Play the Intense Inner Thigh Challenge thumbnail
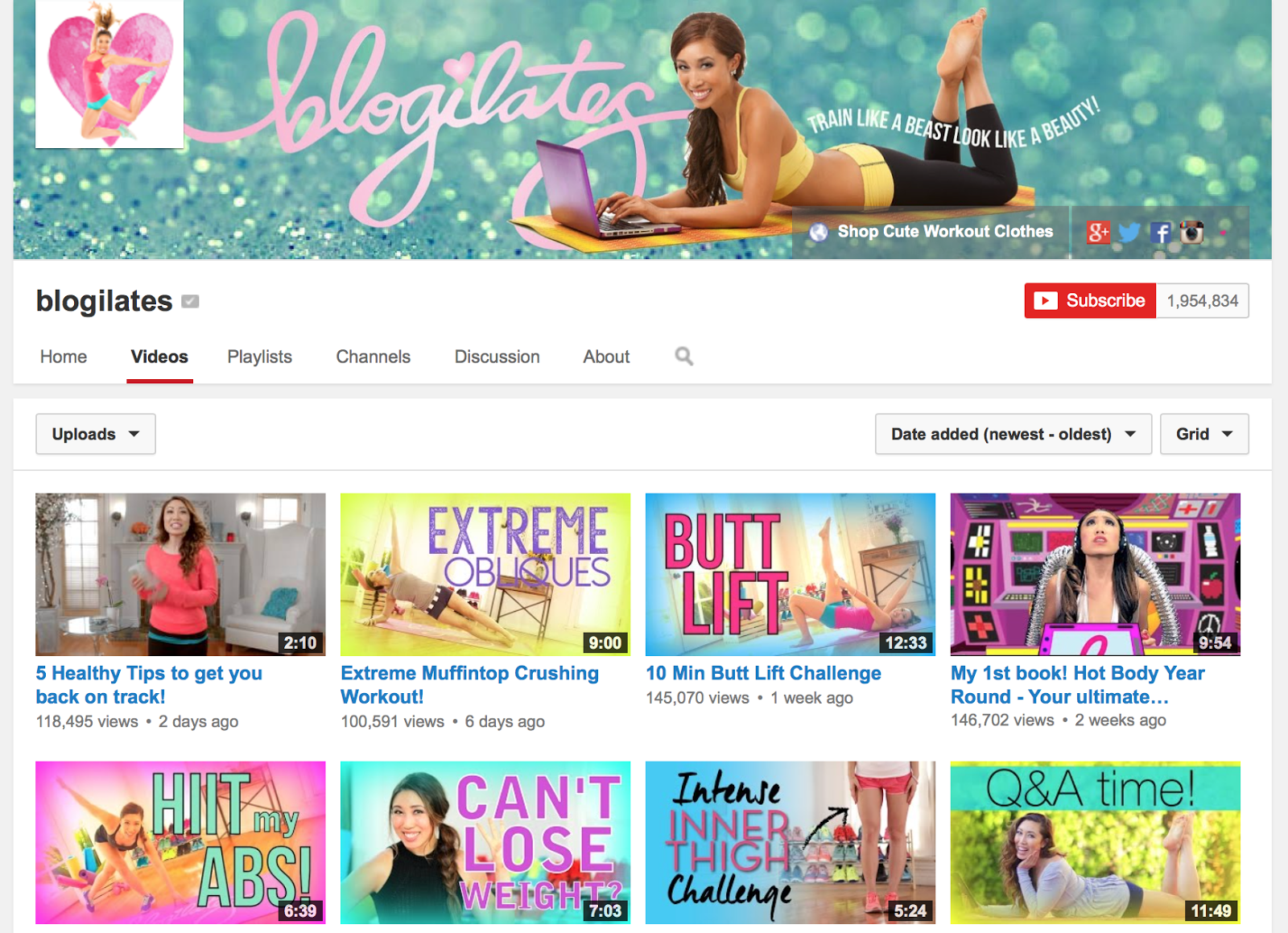The width and height of the screenshot is (1288, 933). (x=791, y=843)
